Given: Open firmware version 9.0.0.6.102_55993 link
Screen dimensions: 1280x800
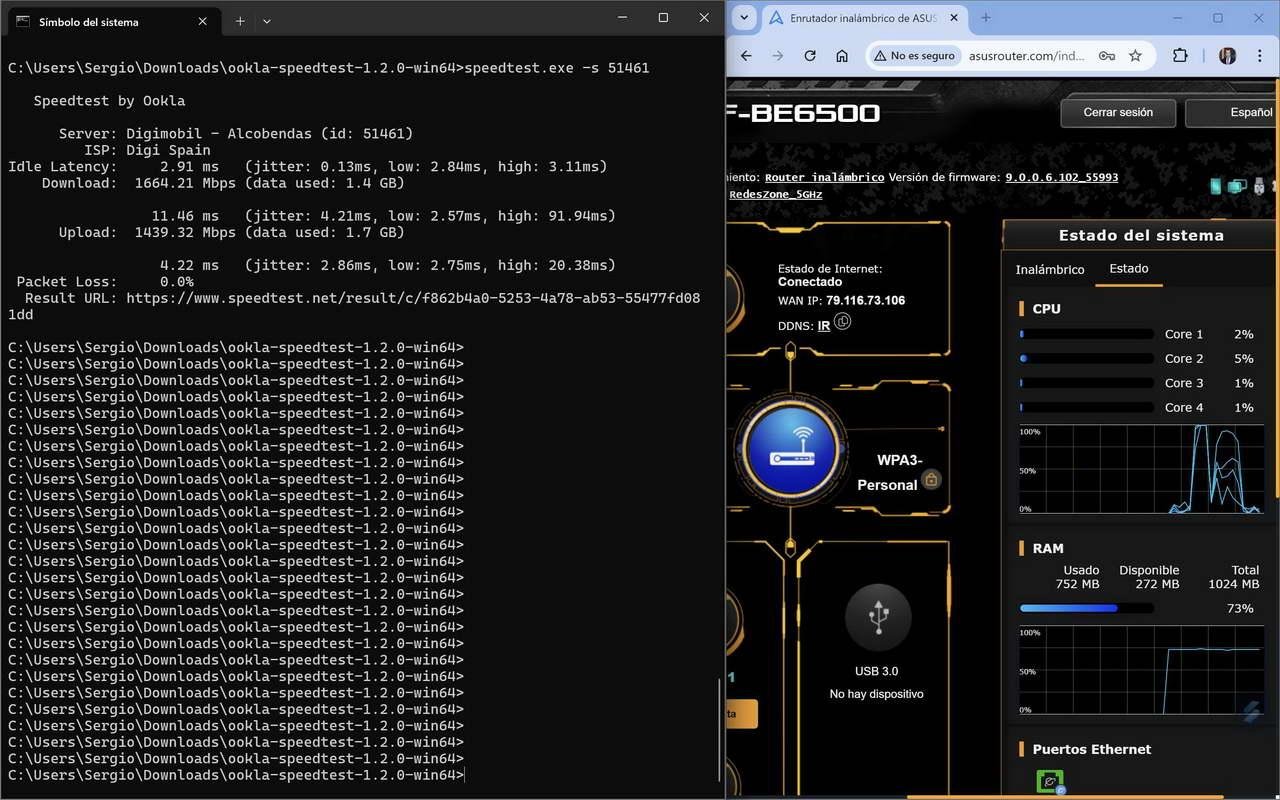Looking at the screenshot, I should point(1061,177).
